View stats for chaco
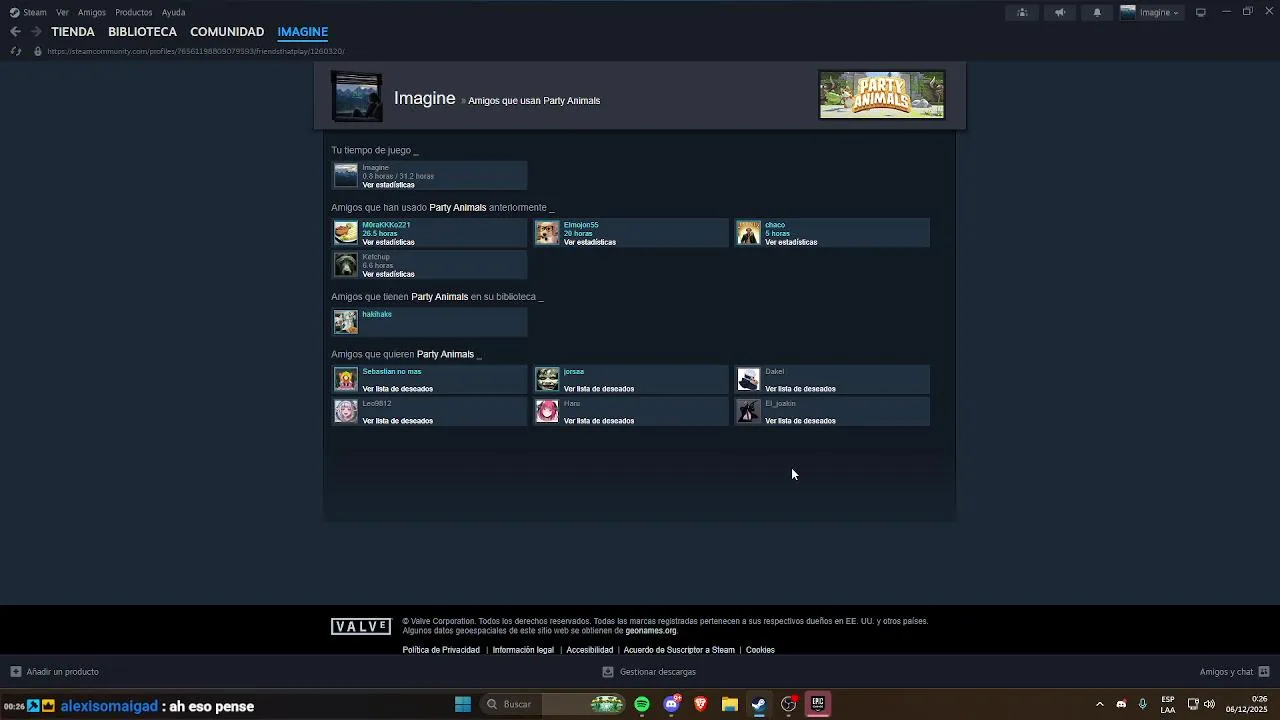The width and height of the screenshot is (1280, 720). point(791,242)
